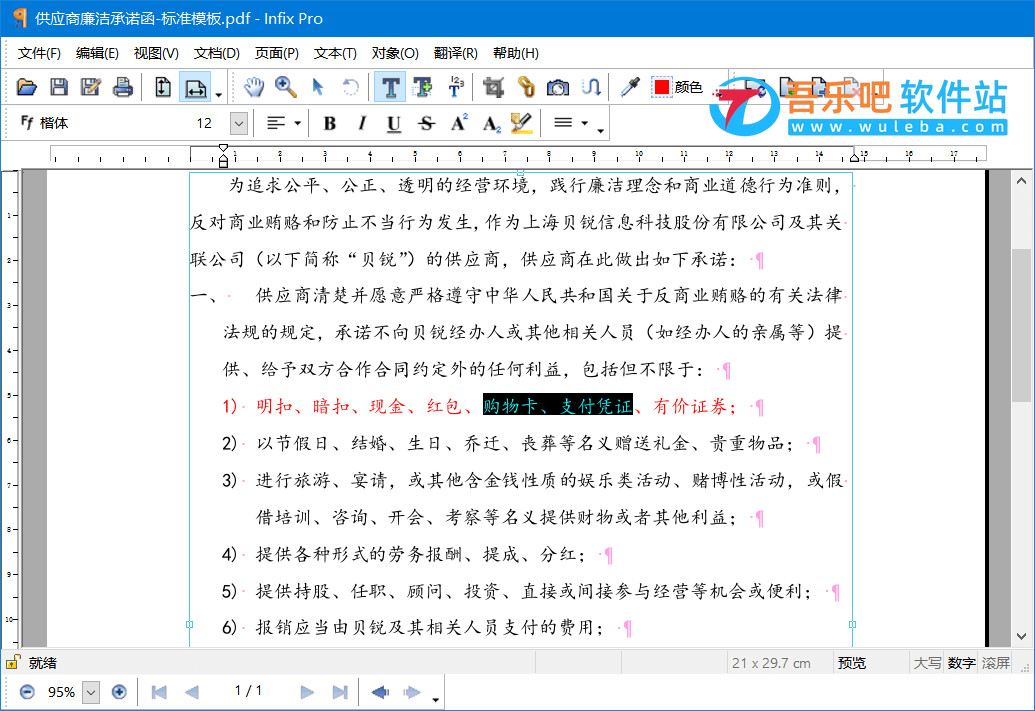This screenshot has height=711, width=1035.
Task: Toggle Underline formatting
Action: 394,123
